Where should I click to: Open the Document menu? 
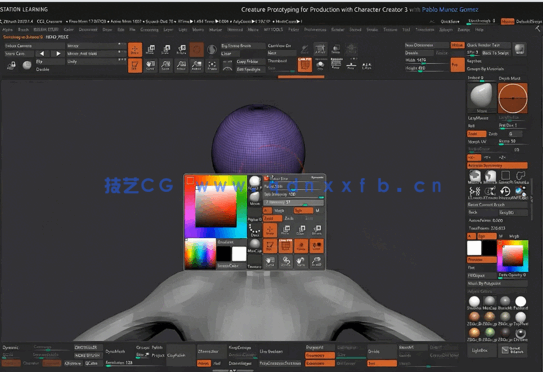88,30
